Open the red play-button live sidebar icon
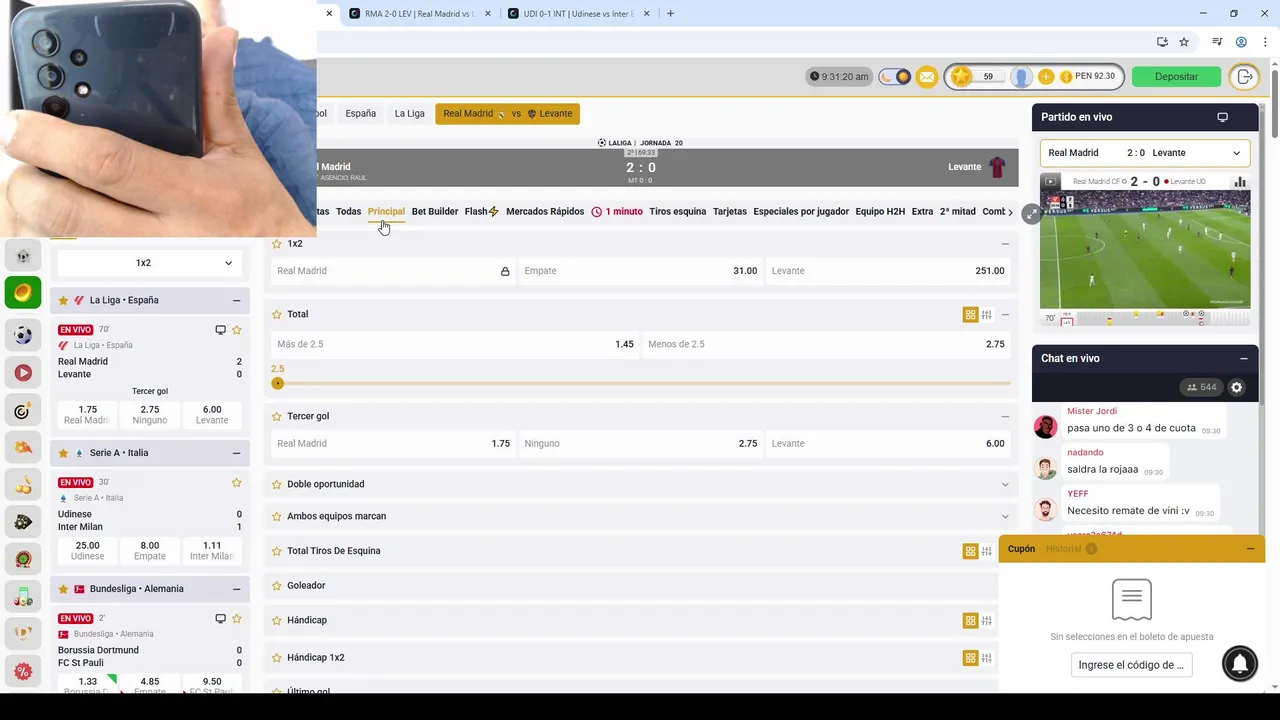Image resolution: width=1280 pixels, height=720 pixels. pos(23,373)
